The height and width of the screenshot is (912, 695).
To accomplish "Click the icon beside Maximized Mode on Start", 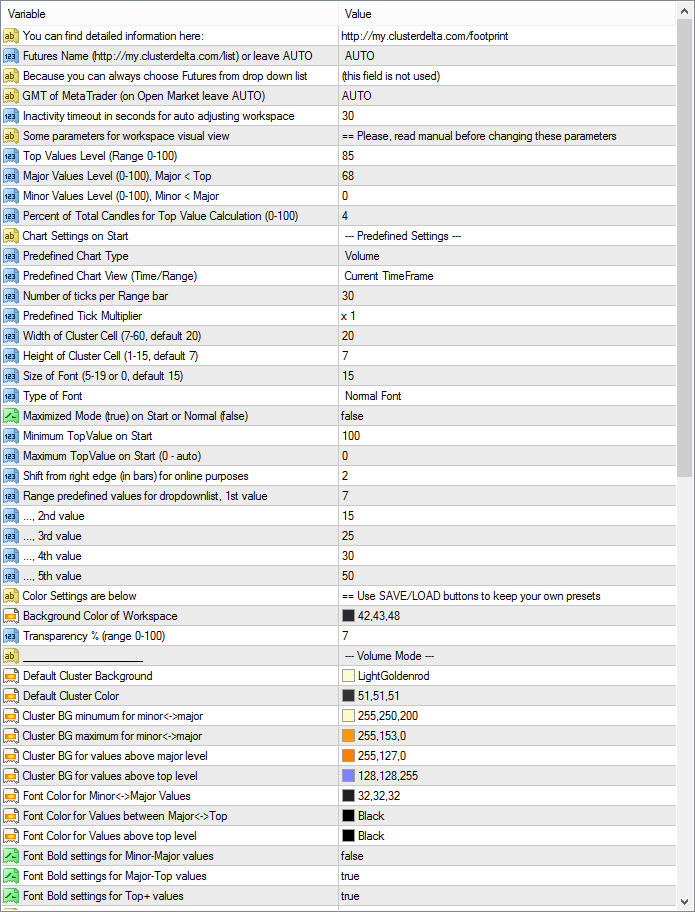I will tap(11, 416).
